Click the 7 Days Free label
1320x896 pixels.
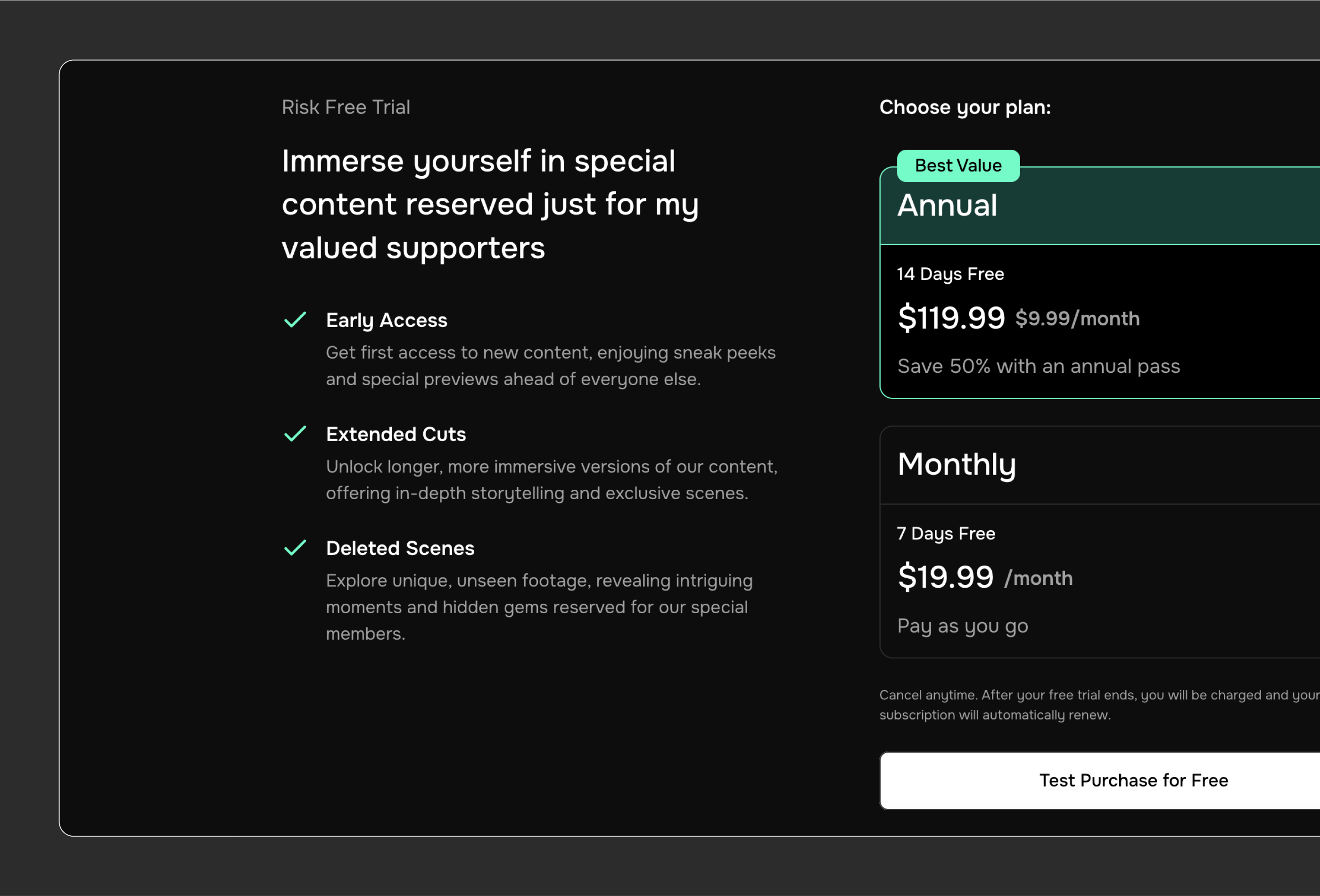(x=946, y=534)
